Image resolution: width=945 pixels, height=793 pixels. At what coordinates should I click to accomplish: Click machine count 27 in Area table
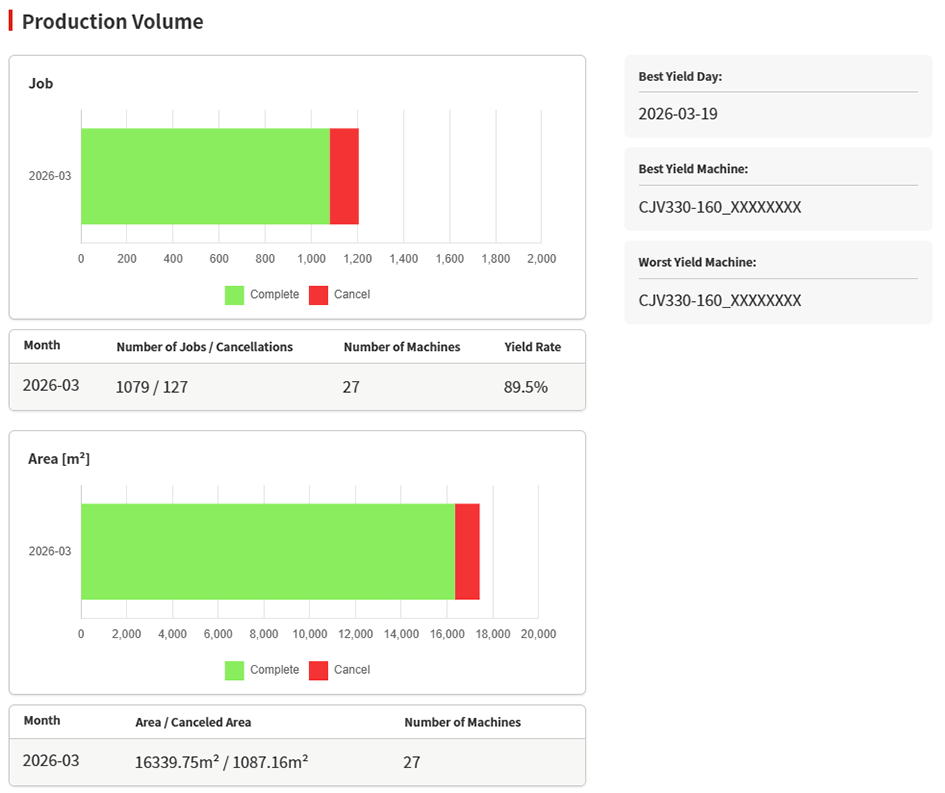pyautogui.click(x=412, y=762)
